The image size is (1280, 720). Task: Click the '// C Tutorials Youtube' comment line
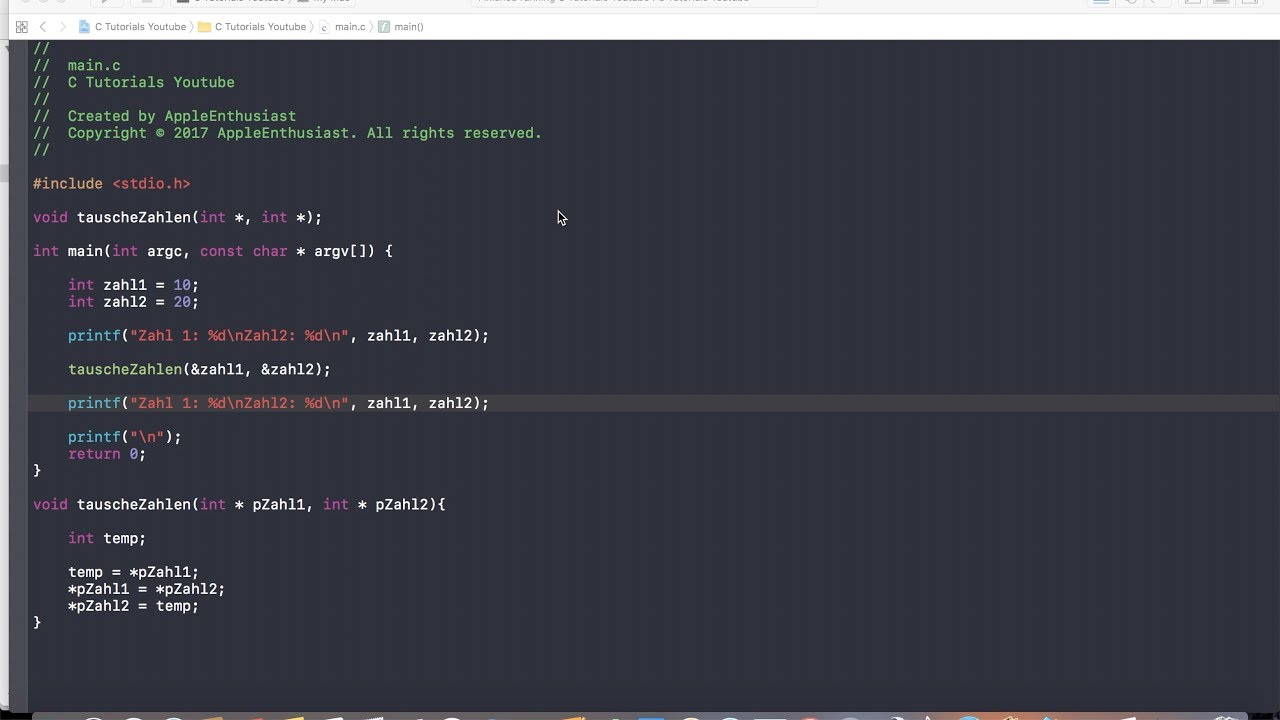click(134, 83)
